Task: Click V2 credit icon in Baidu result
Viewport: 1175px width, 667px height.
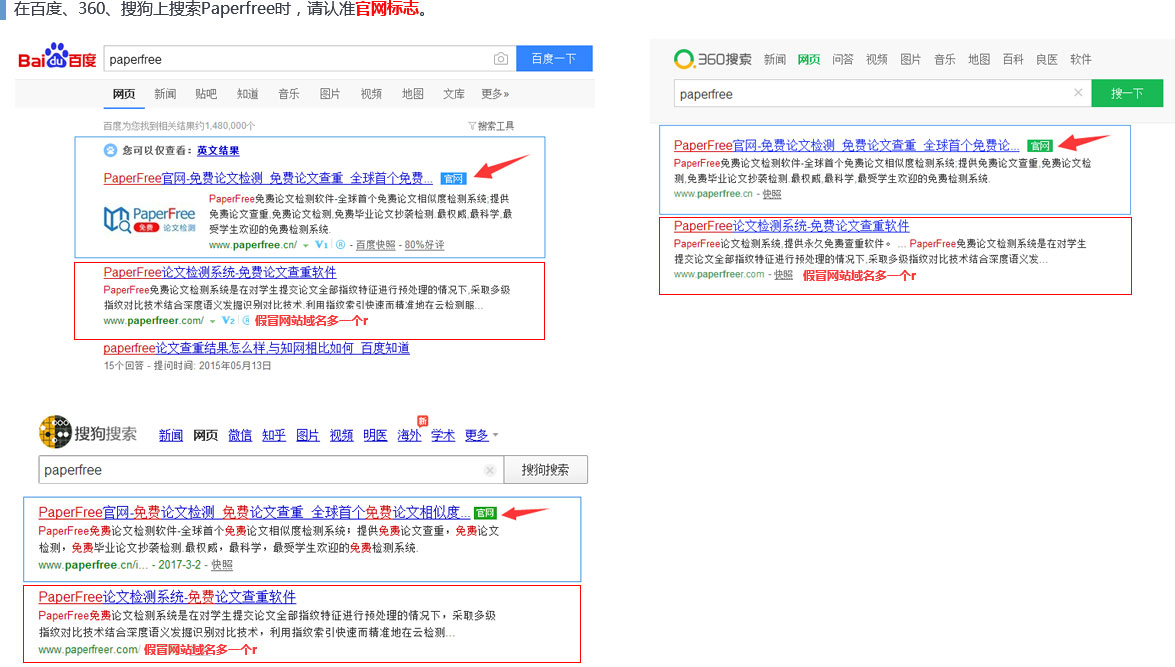Action: (x=229, y=321)
